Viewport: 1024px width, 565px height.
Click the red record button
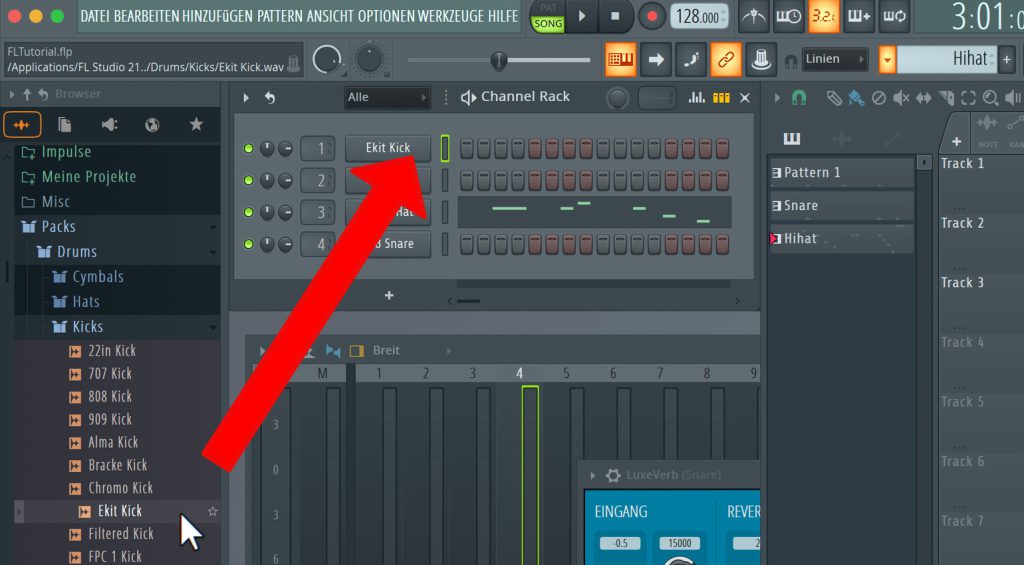click(651, 16)
